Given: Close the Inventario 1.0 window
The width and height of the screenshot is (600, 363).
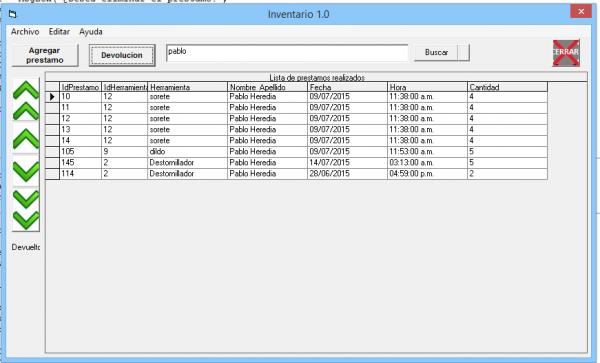Looking at the screenshot, I should click(581, 11).
